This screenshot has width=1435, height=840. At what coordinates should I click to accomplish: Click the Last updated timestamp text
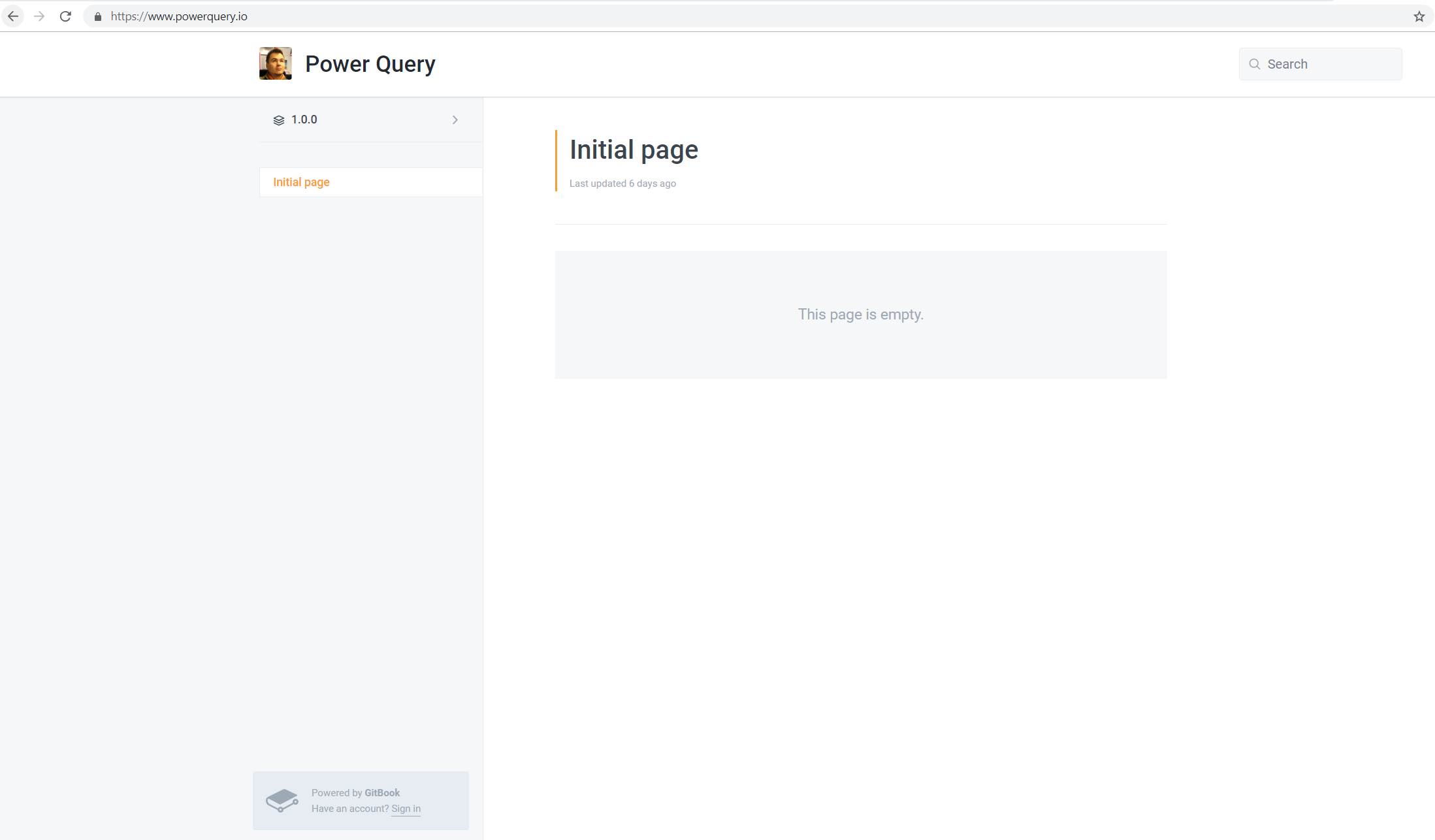coord(622,184)
